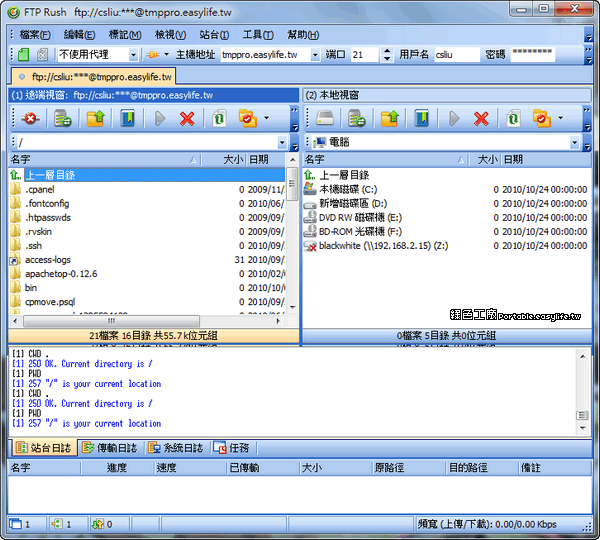Viewport: 600px width, 540px height.
Task: Sort remote list by 名字 column header
Action: 104,160
